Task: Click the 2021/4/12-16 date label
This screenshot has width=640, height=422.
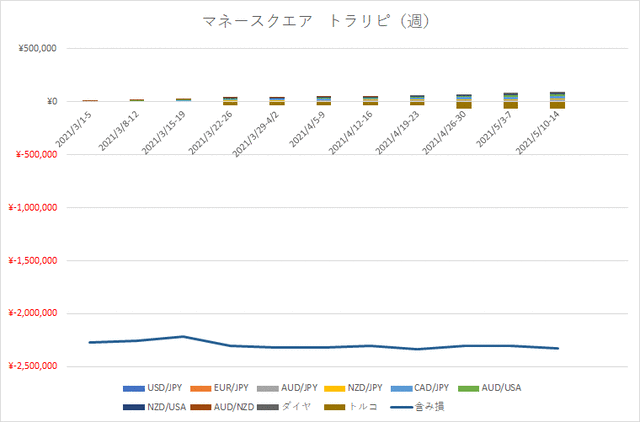Action: (351, 133)
